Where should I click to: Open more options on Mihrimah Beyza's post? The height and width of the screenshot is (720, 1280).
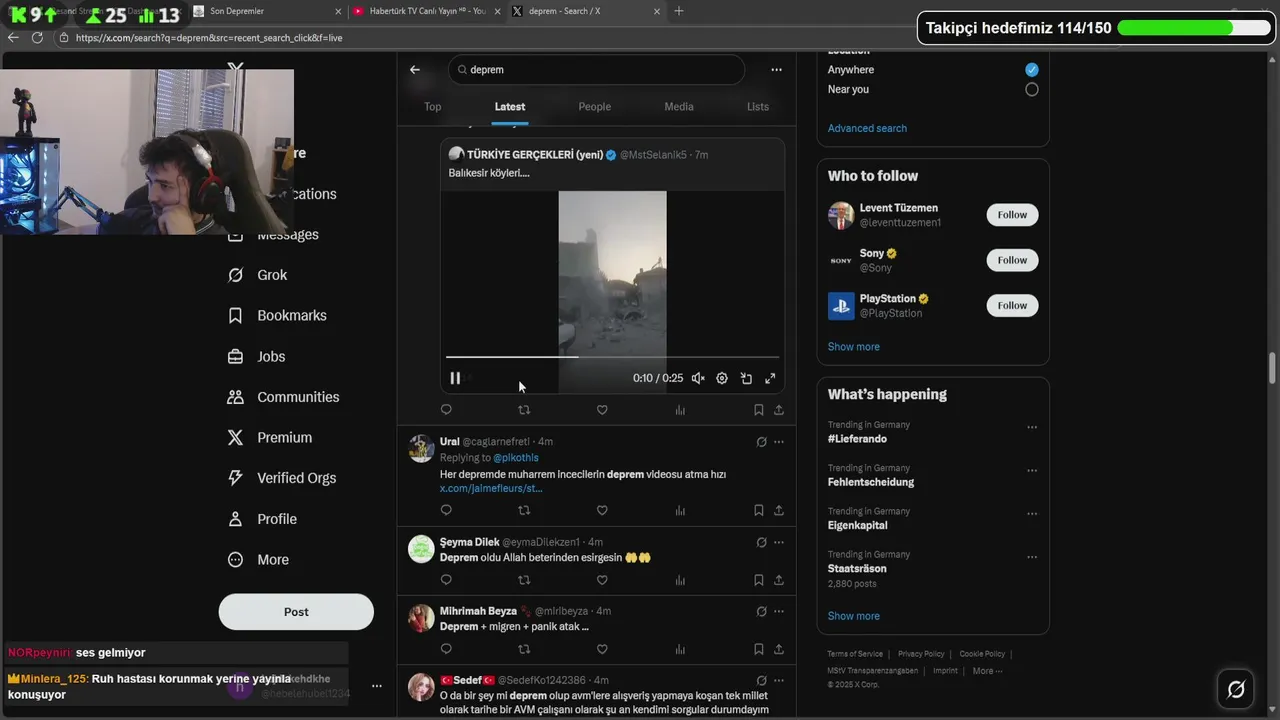[779, 611]
